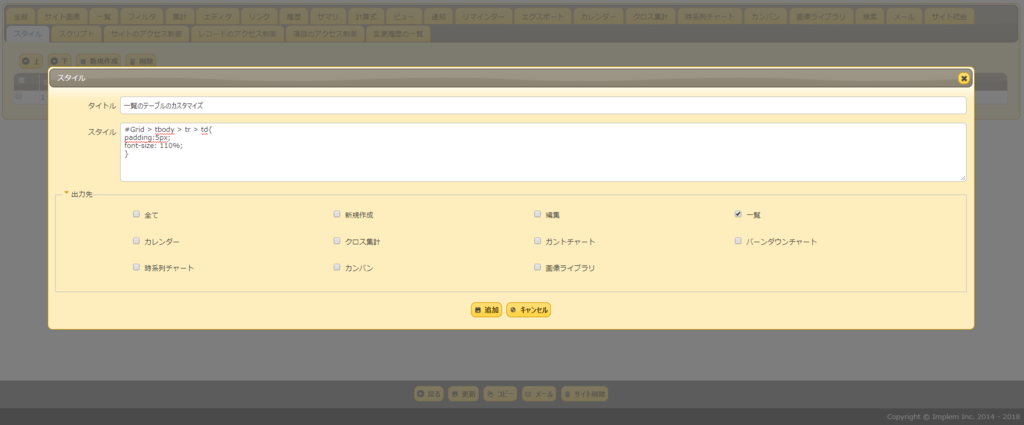Check the ガントチャート checkbox
1024x425 pixels.
click(x=537, y=240)
